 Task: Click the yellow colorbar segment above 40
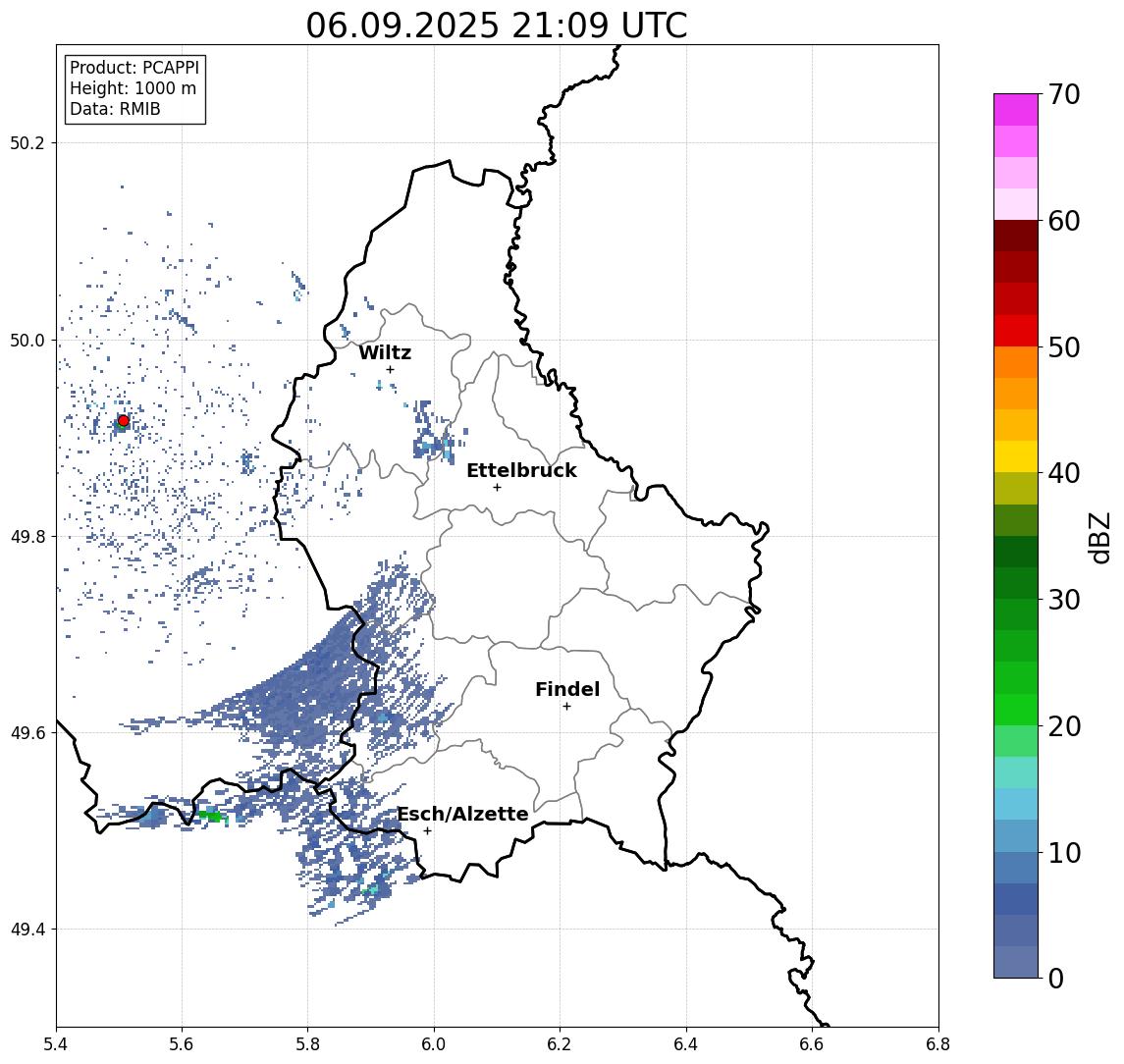(x=1016, y=456)
